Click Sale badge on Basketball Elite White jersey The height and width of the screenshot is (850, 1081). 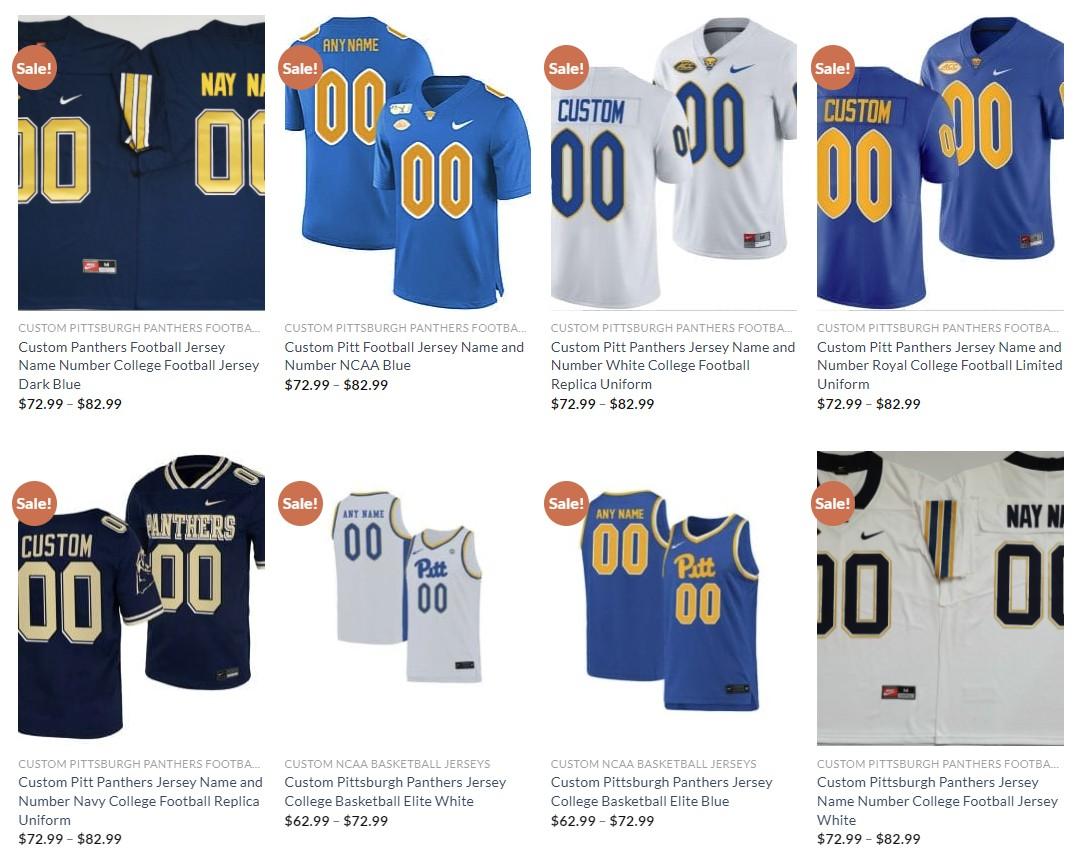(x=300, y=503)
